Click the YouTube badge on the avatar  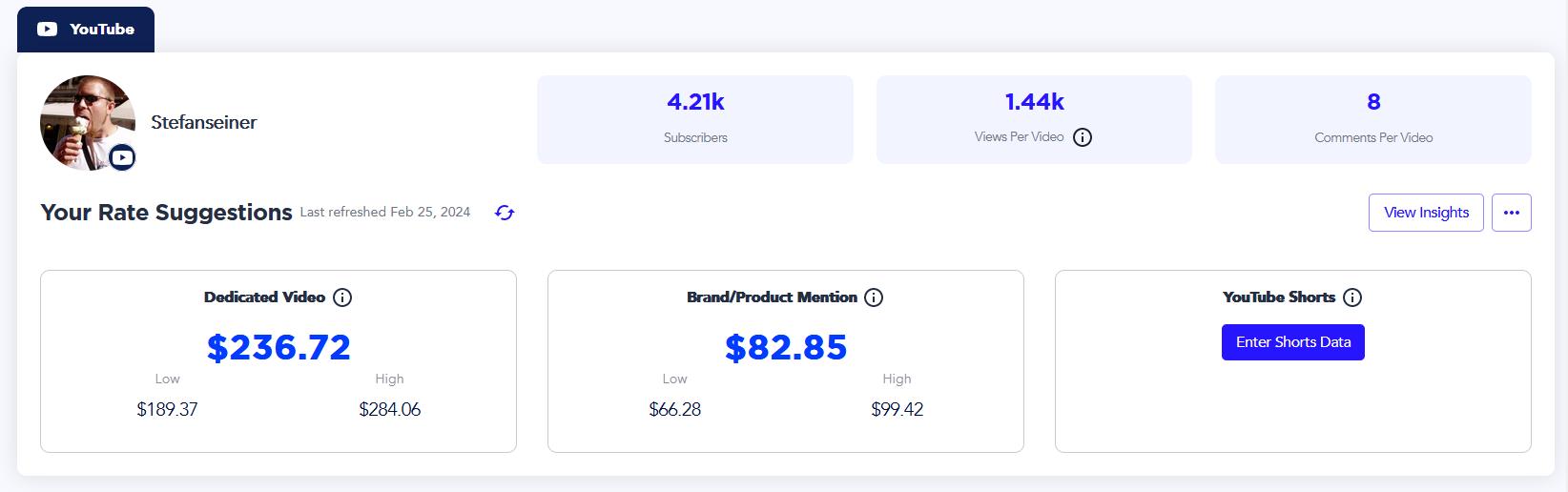coord(122,157)
